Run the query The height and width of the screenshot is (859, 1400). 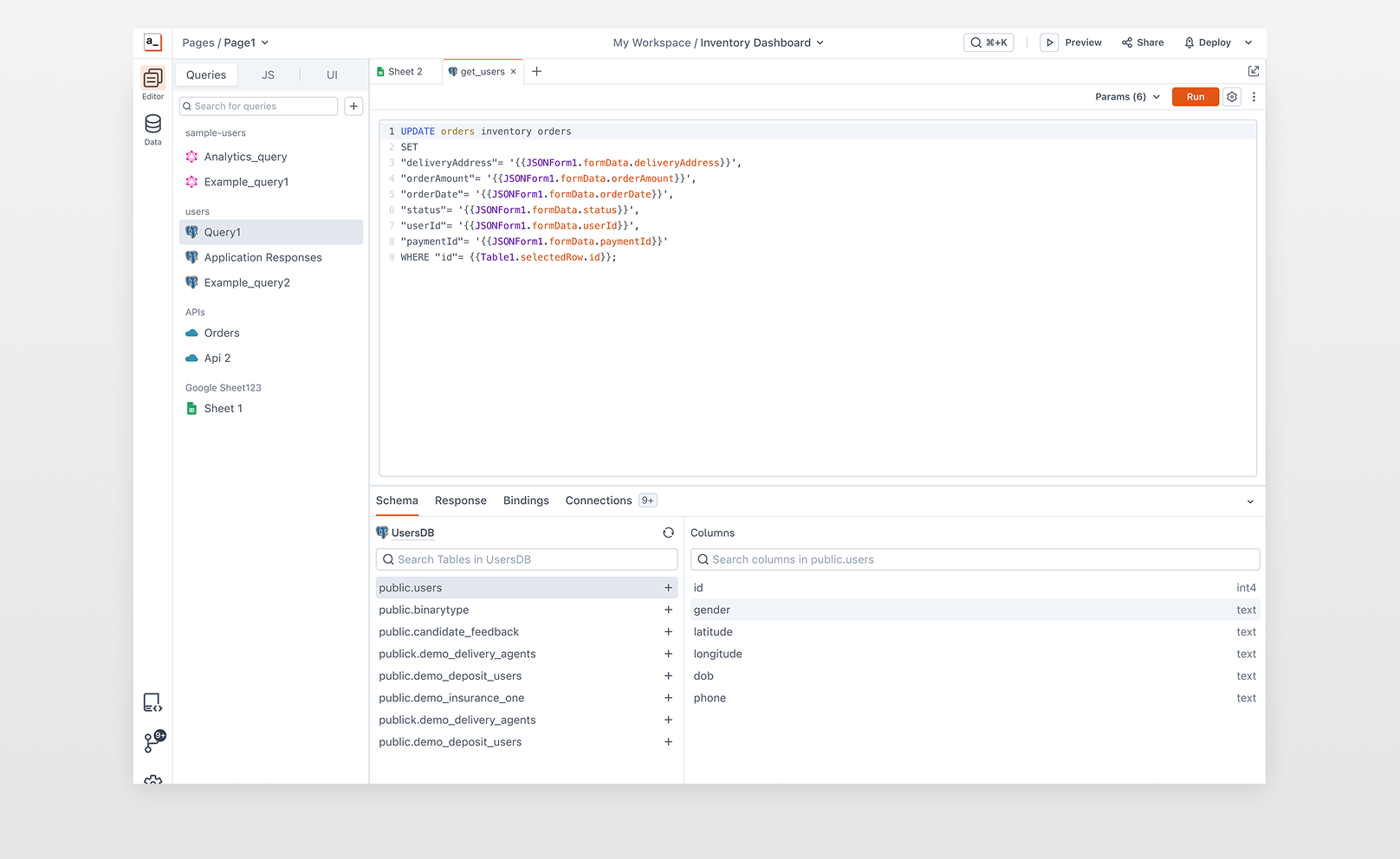tap(1196, 97)
